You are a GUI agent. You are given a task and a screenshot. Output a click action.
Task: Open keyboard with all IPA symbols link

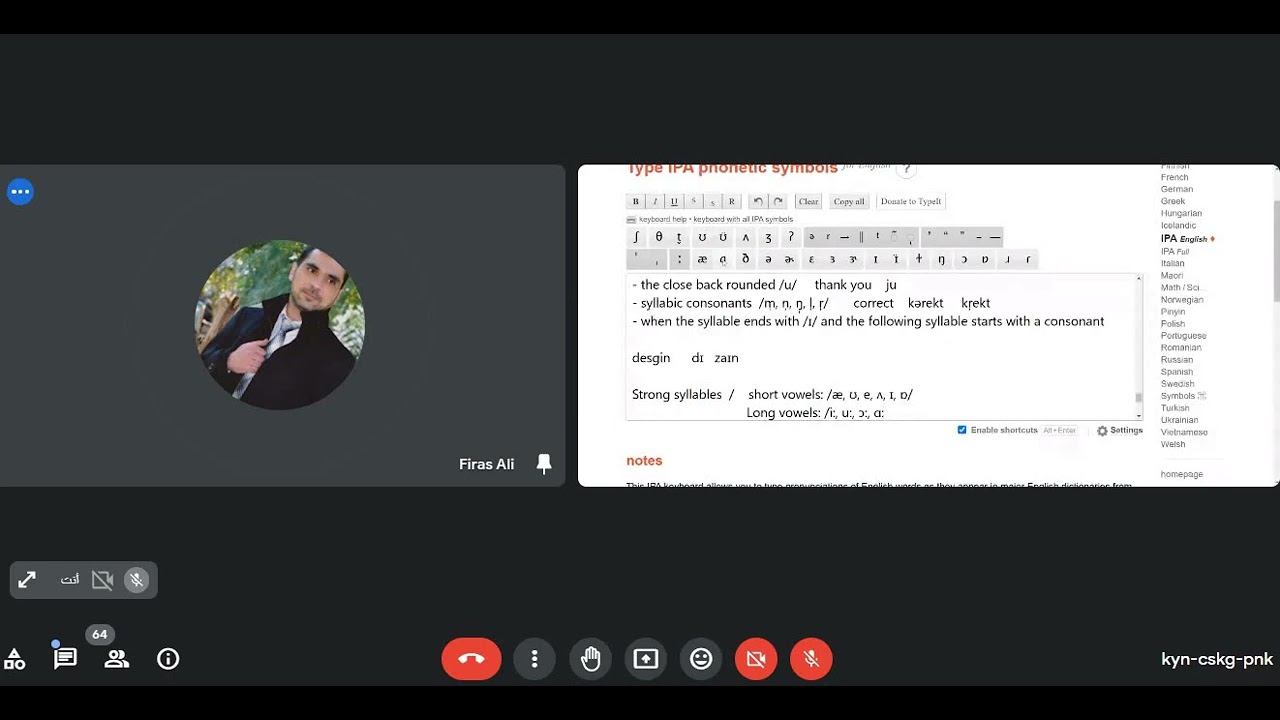click(743, 219)
